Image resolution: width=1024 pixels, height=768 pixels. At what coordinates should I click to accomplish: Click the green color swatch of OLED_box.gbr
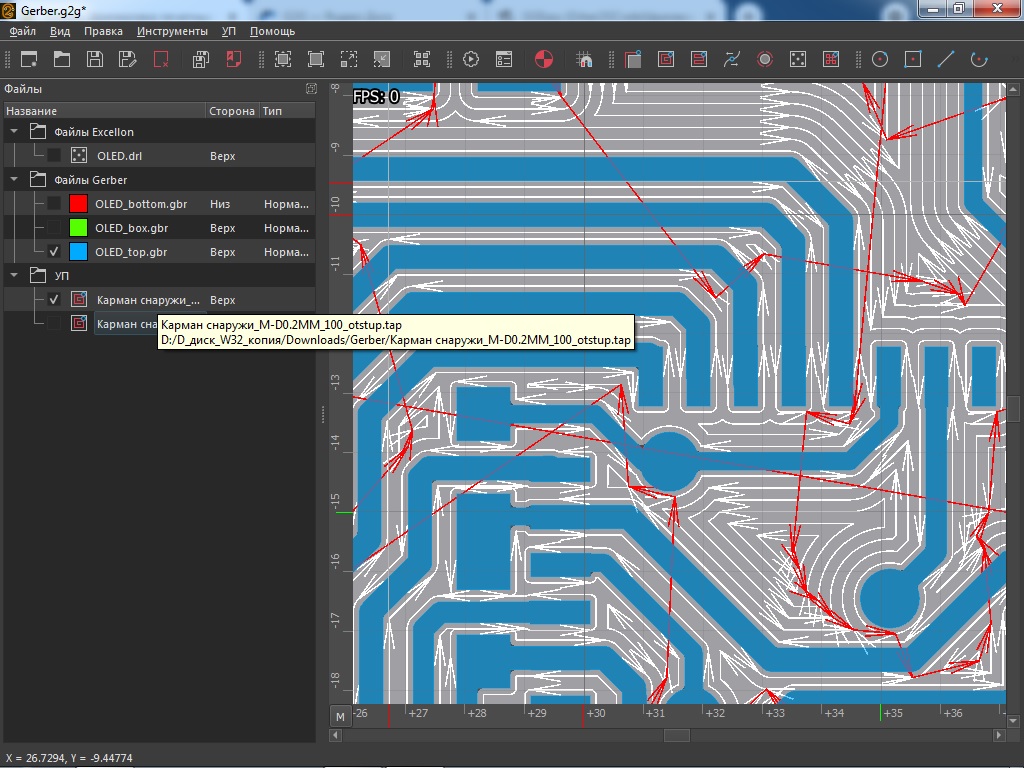pyautogui.click(x=78, y=228)
